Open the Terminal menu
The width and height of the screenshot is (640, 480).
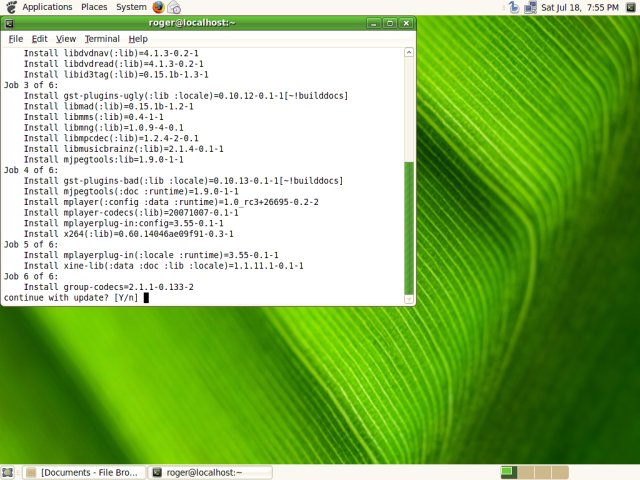(x=102, y=39)
